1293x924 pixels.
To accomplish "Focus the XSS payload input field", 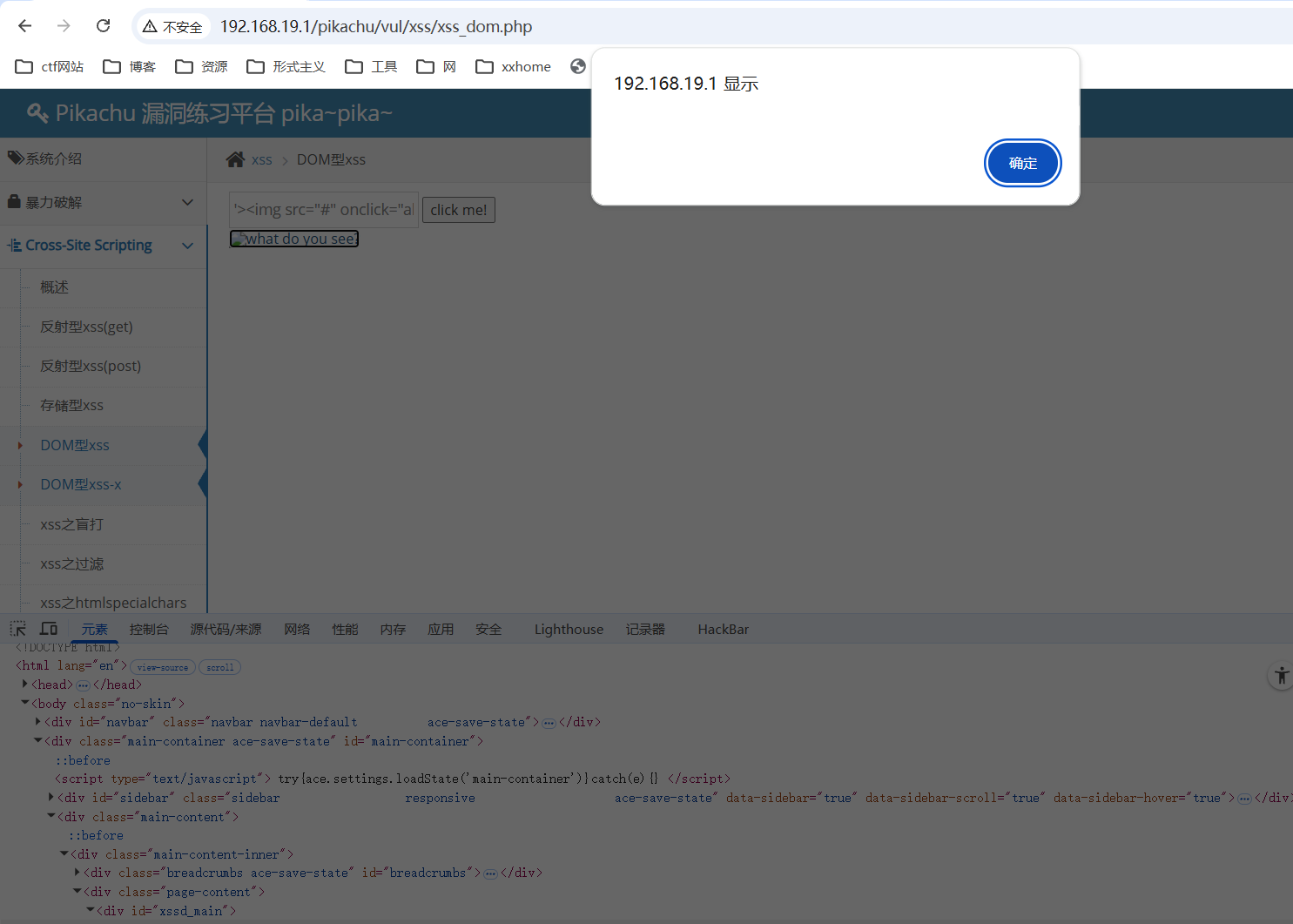I will (324, 210).
